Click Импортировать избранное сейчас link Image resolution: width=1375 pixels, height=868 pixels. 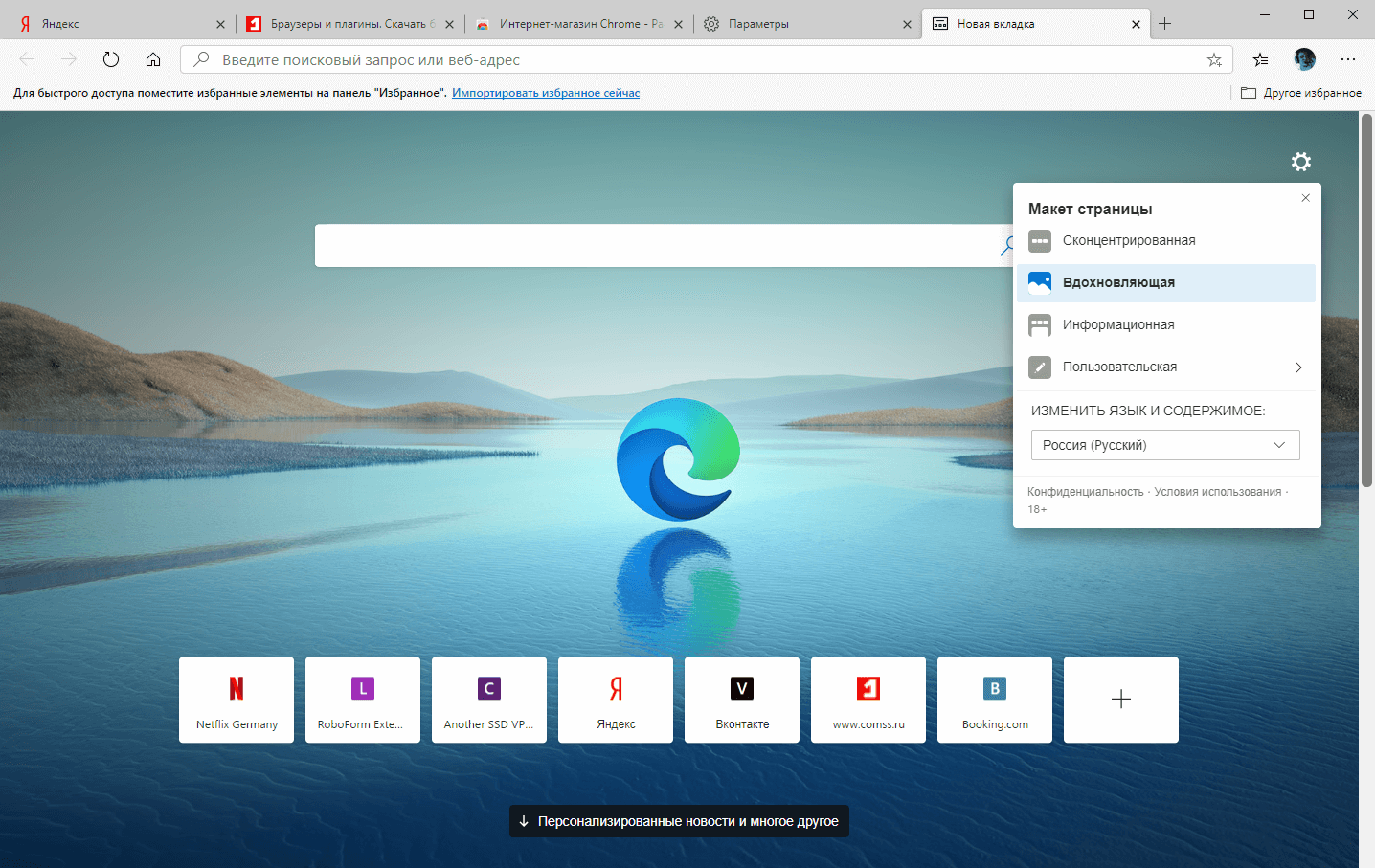[546, 93]
